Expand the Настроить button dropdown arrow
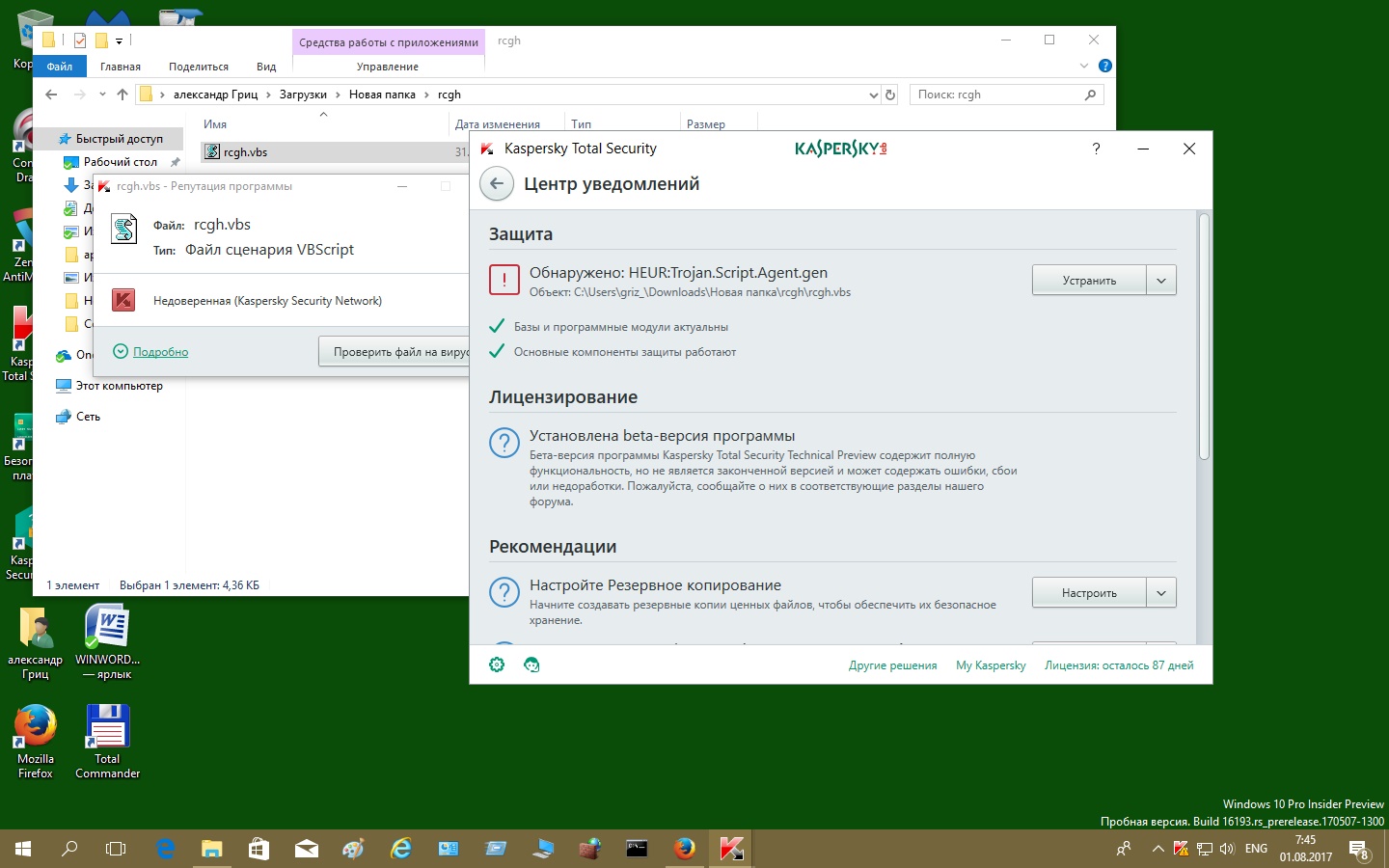Viewport: 1389px width, 868px height. 1161,593
